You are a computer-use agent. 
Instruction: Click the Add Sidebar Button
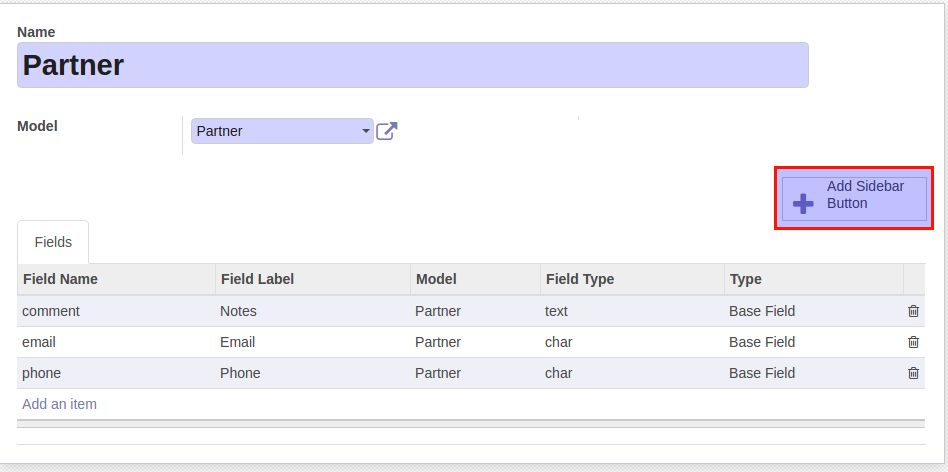point(854,199)
